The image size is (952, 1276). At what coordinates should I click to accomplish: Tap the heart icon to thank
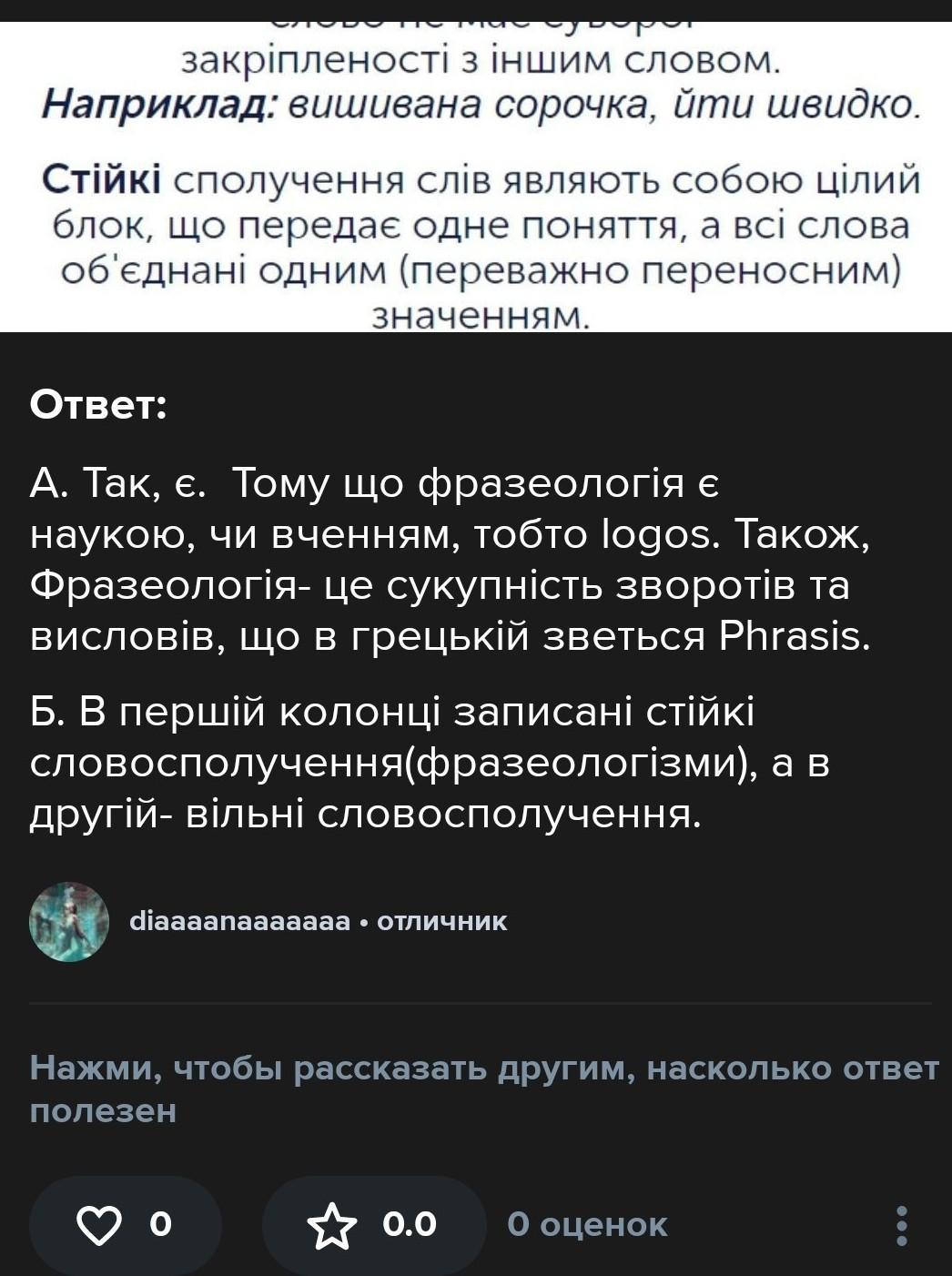[98, 1225]
